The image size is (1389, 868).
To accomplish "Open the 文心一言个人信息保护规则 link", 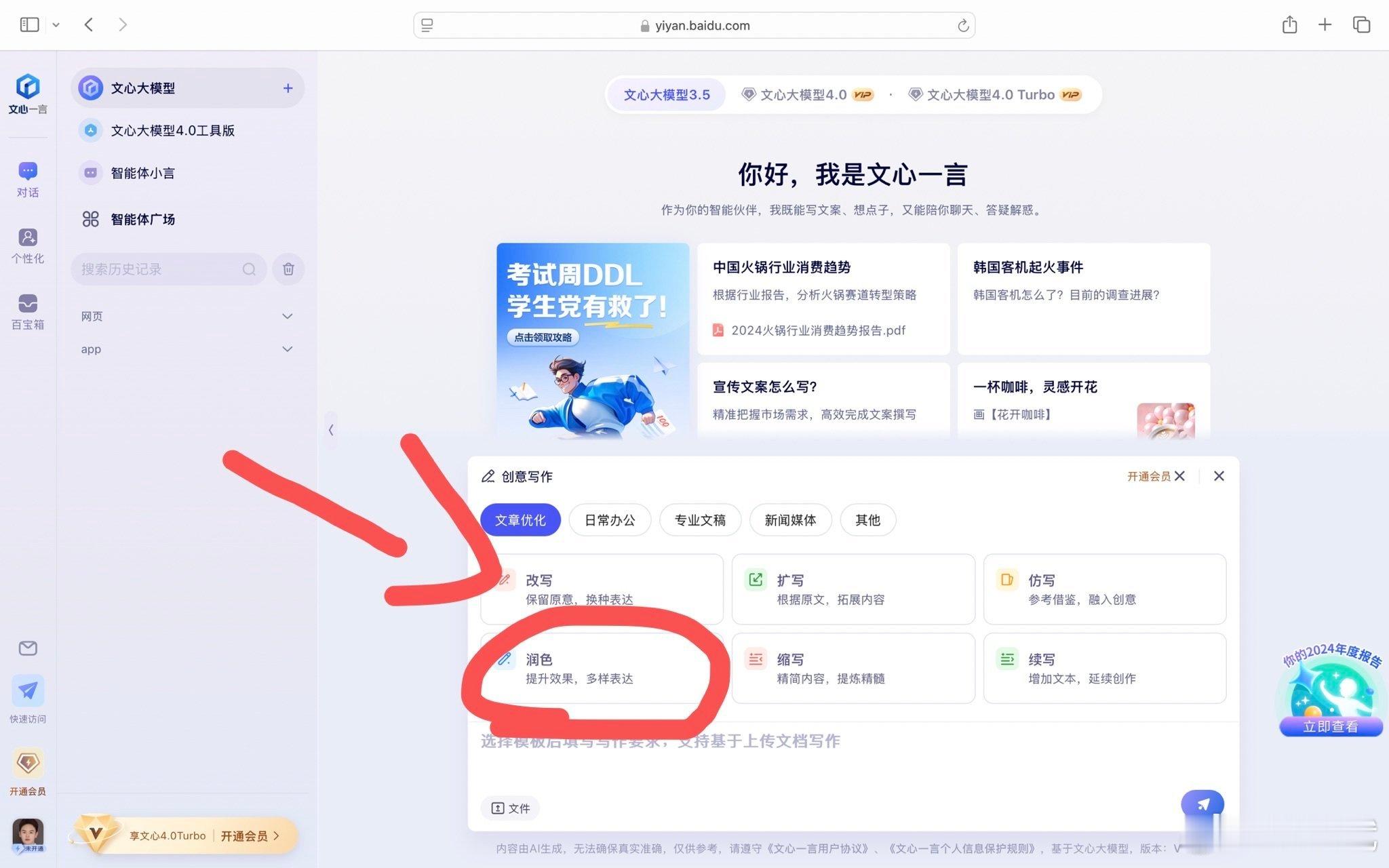I will (961, 848).
